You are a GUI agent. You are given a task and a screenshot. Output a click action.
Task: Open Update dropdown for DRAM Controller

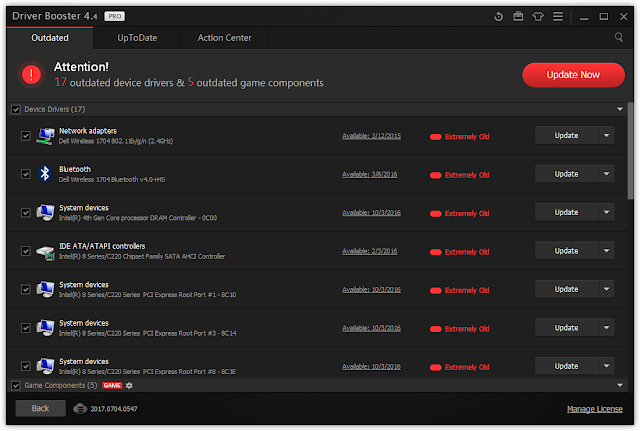607,212
